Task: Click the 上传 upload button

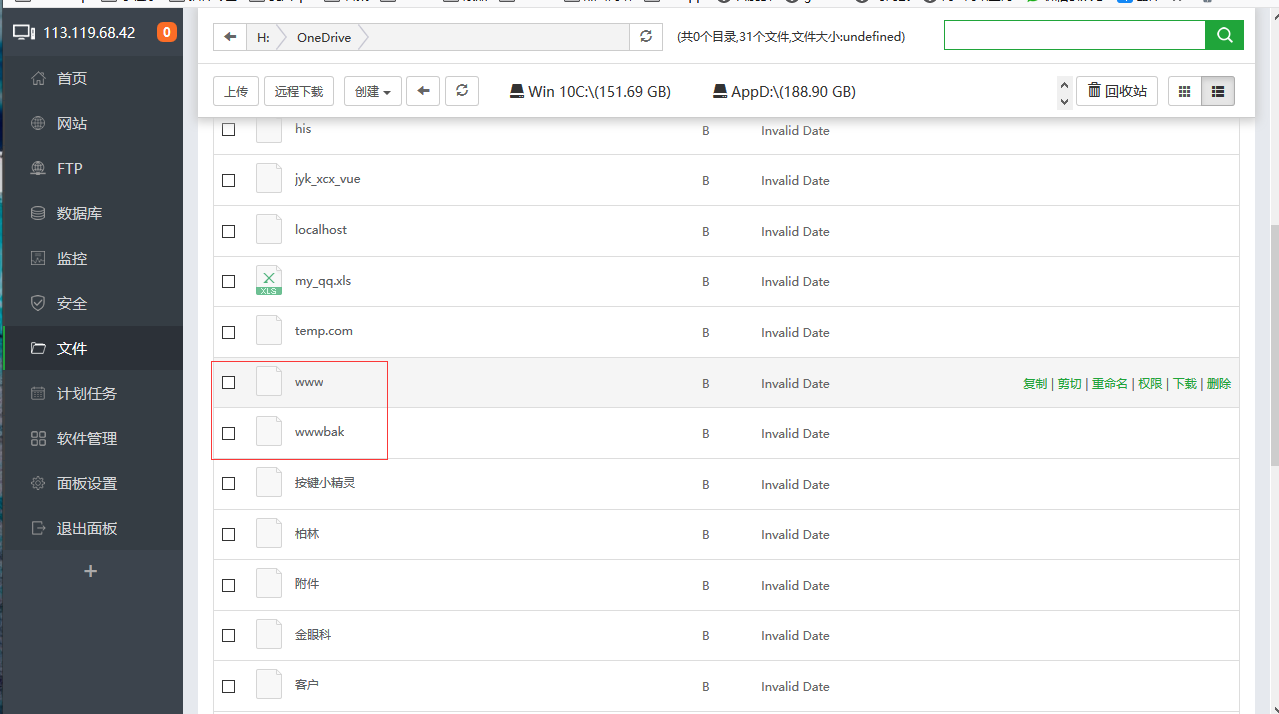Action: pyautogui.click(x=236, y=91)
